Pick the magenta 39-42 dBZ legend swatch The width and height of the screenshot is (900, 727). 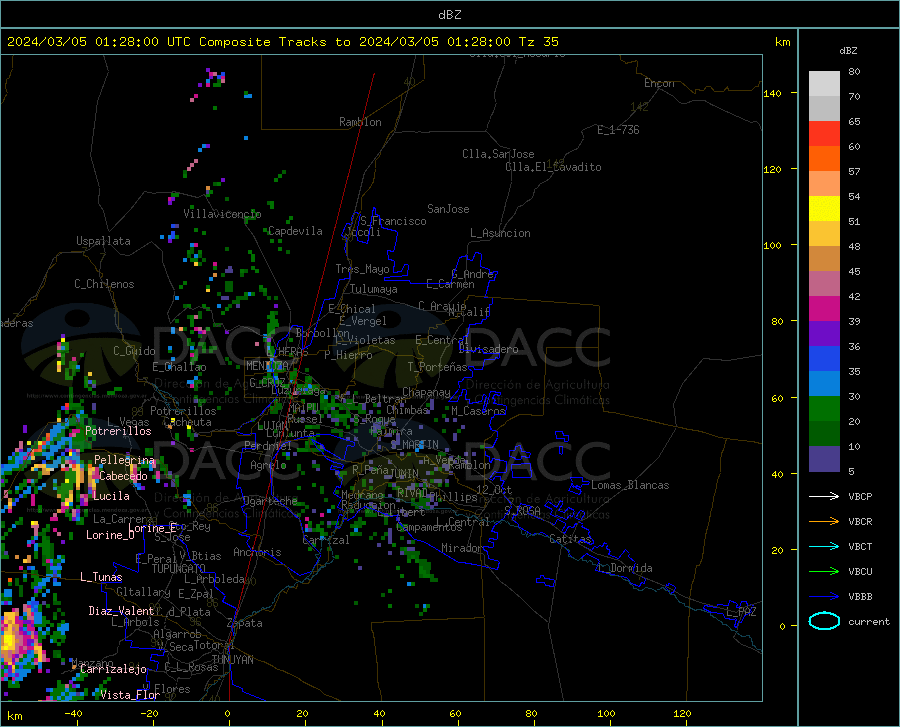pos(824,309)
